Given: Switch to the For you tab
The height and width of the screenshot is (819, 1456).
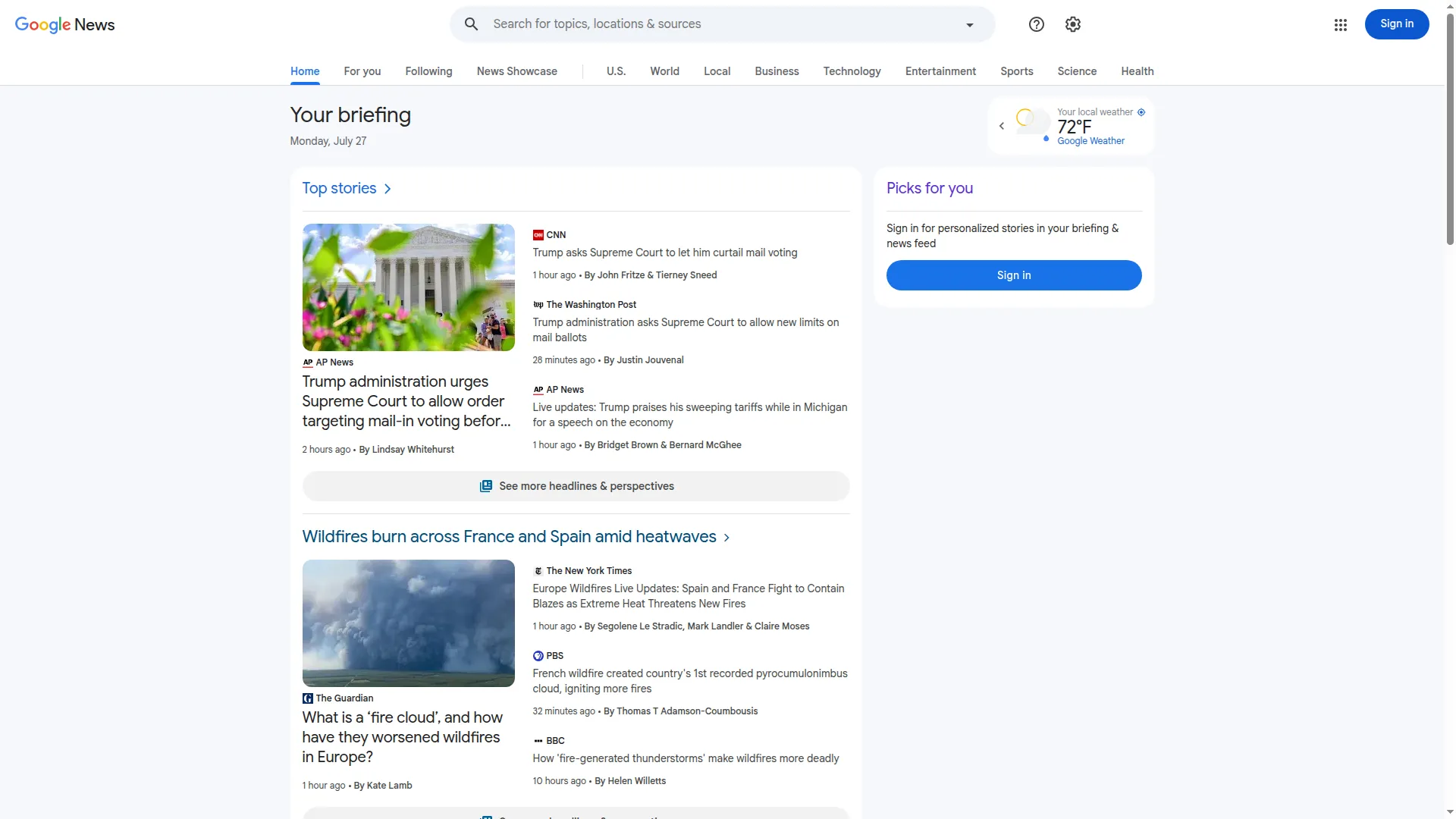Looking at the screenshot, I should (362, 71).
